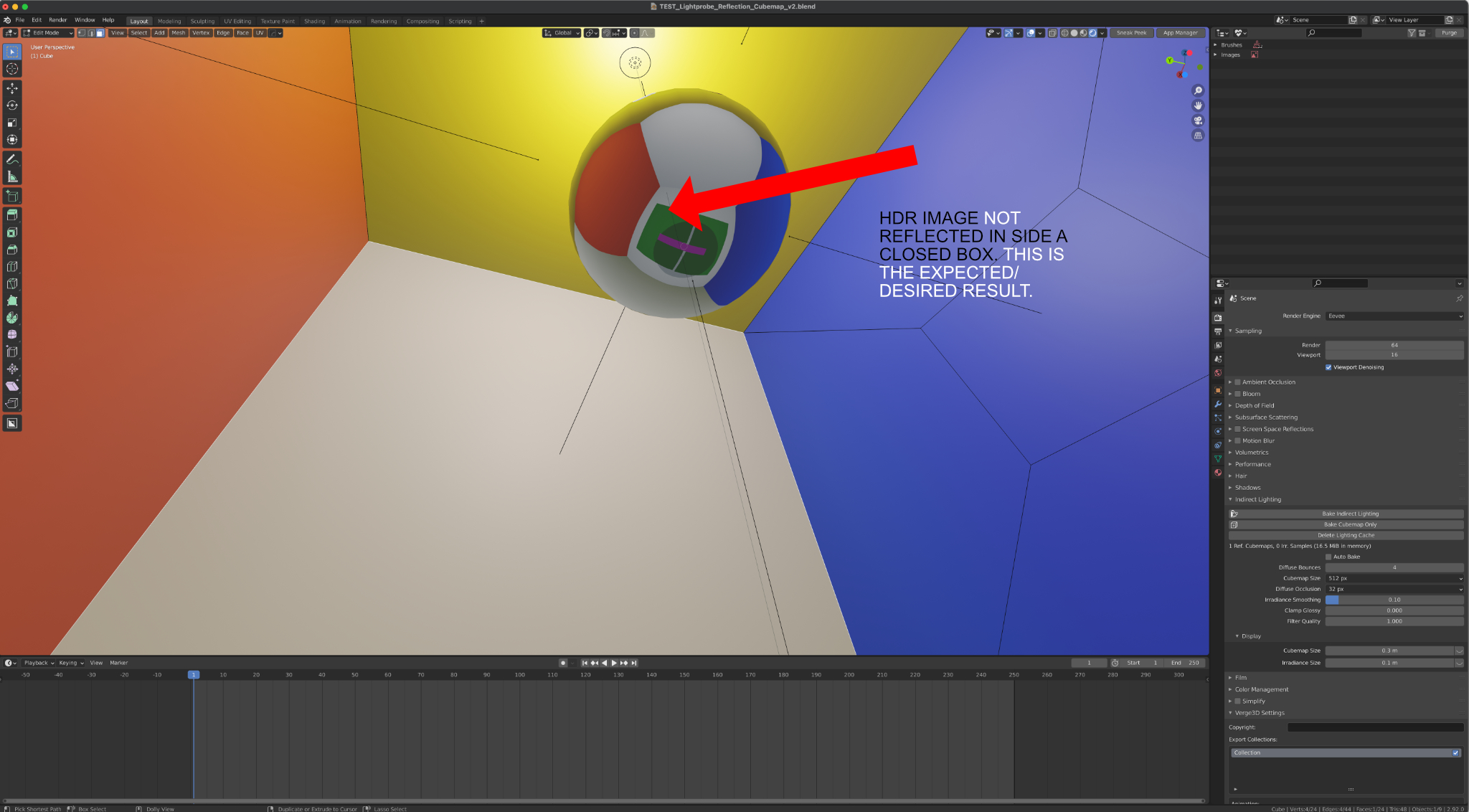Disable Viewport Denoising checkbox
Viewport: 1469px width, 812px height.
tap(1328, 367)
